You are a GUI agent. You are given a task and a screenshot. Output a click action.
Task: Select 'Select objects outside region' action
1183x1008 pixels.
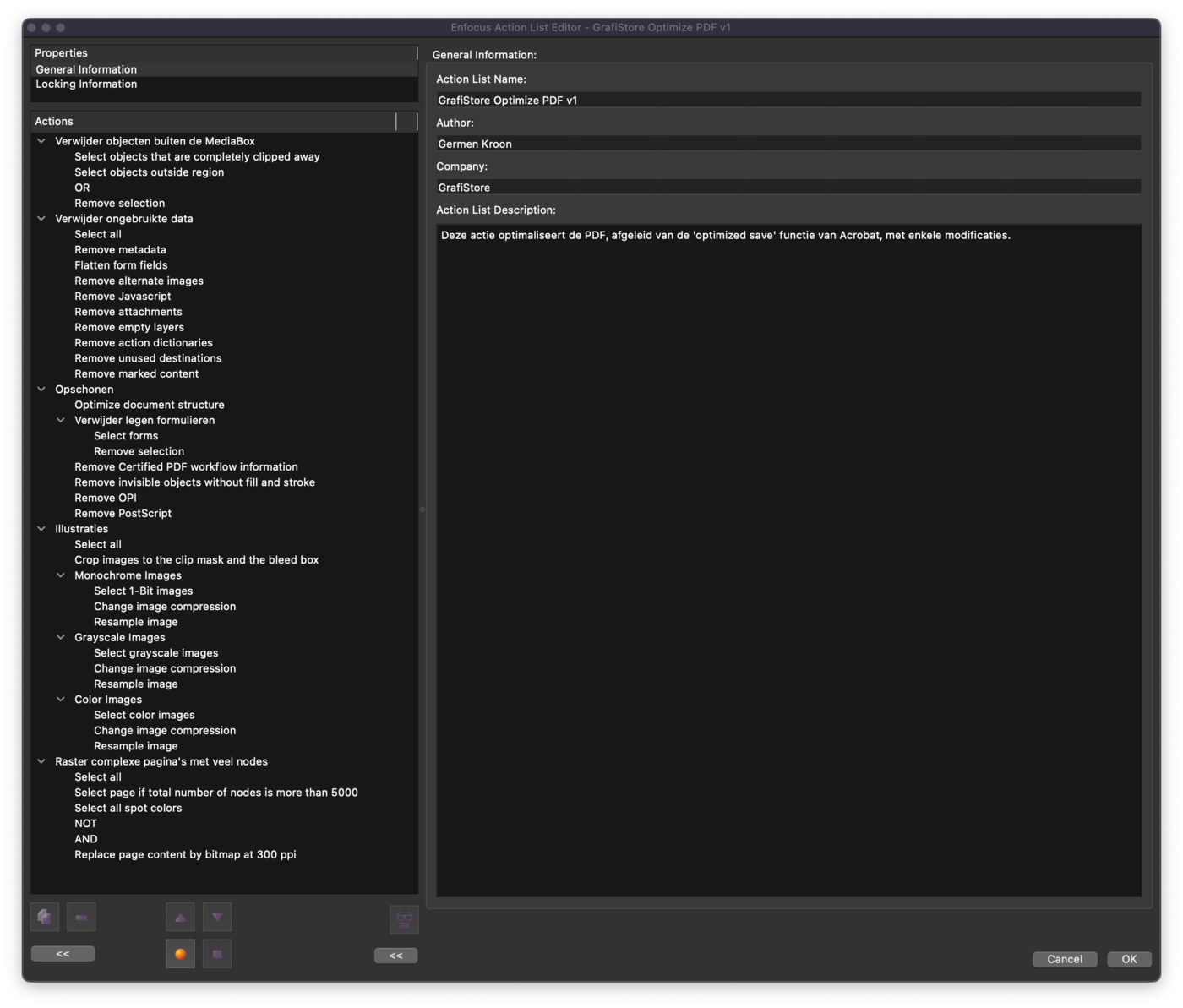149,172
